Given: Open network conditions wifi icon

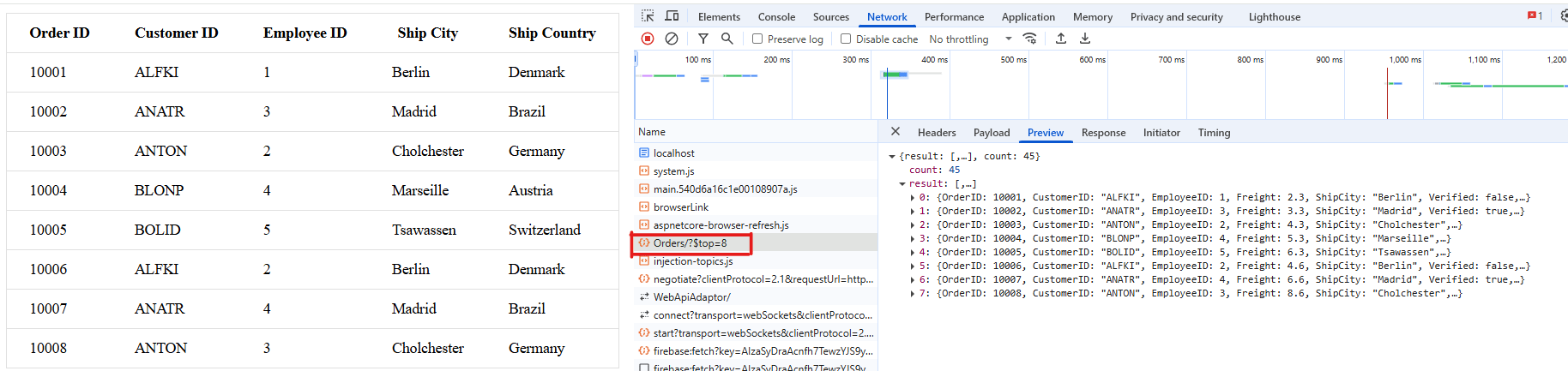Looking at the screenshot, I should click(1030, 39).
